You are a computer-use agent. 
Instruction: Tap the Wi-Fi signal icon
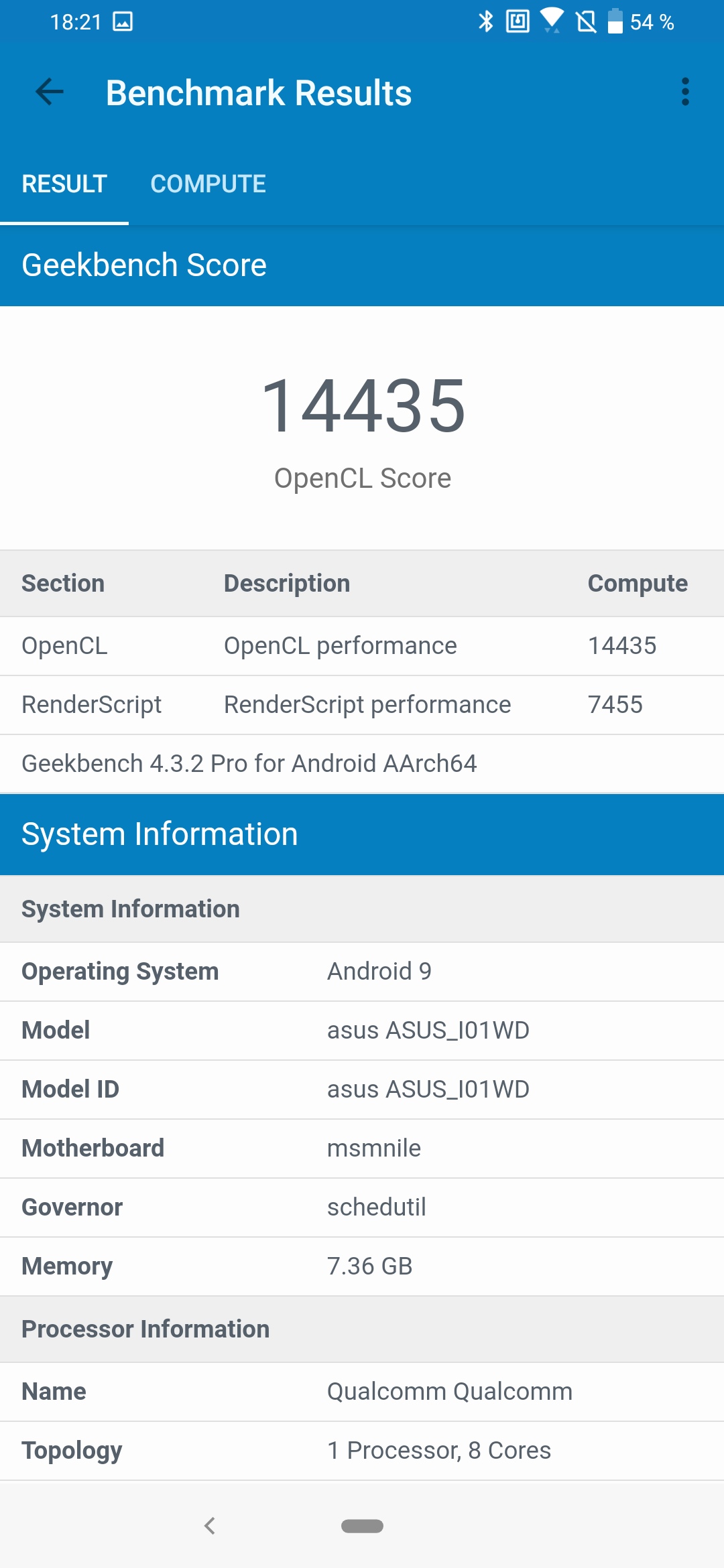coord(552,20)
